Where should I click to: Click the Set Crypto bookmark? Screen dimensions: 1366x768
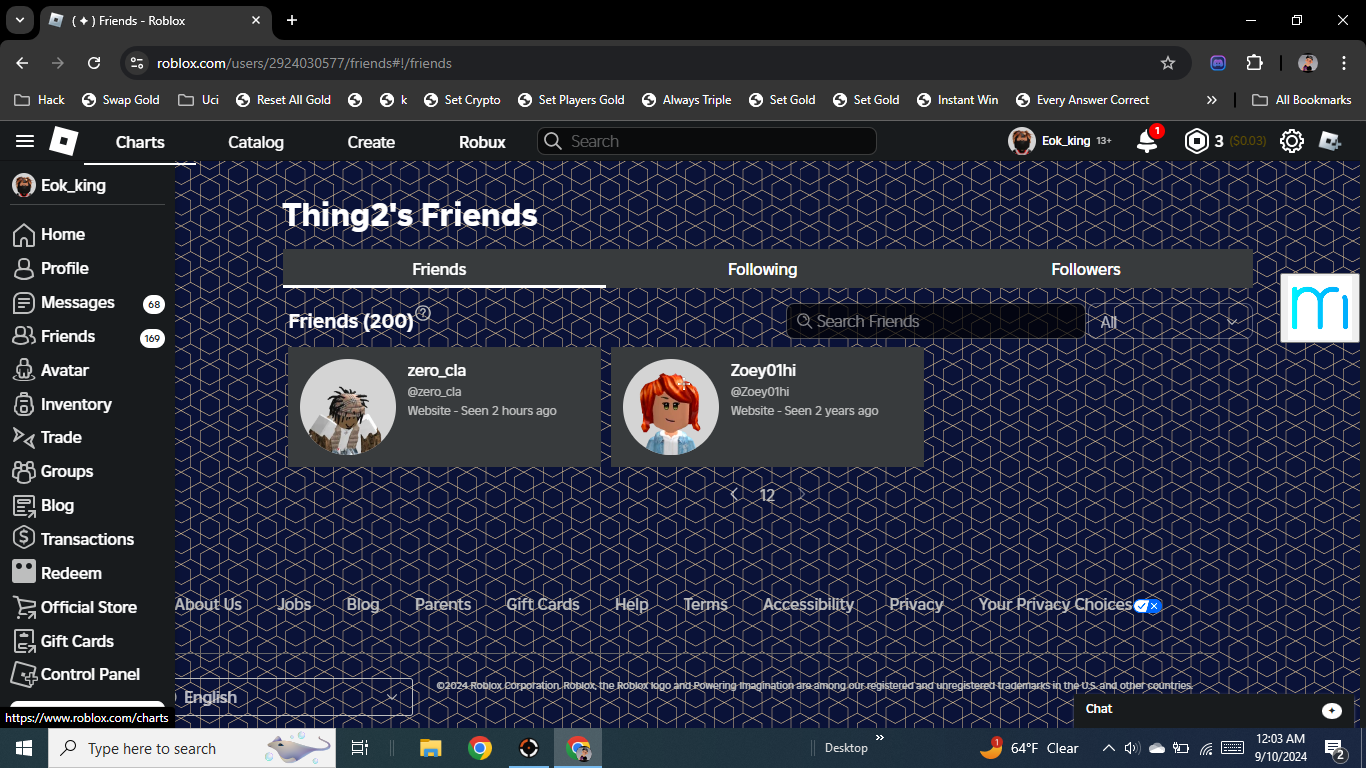point(462,100)
